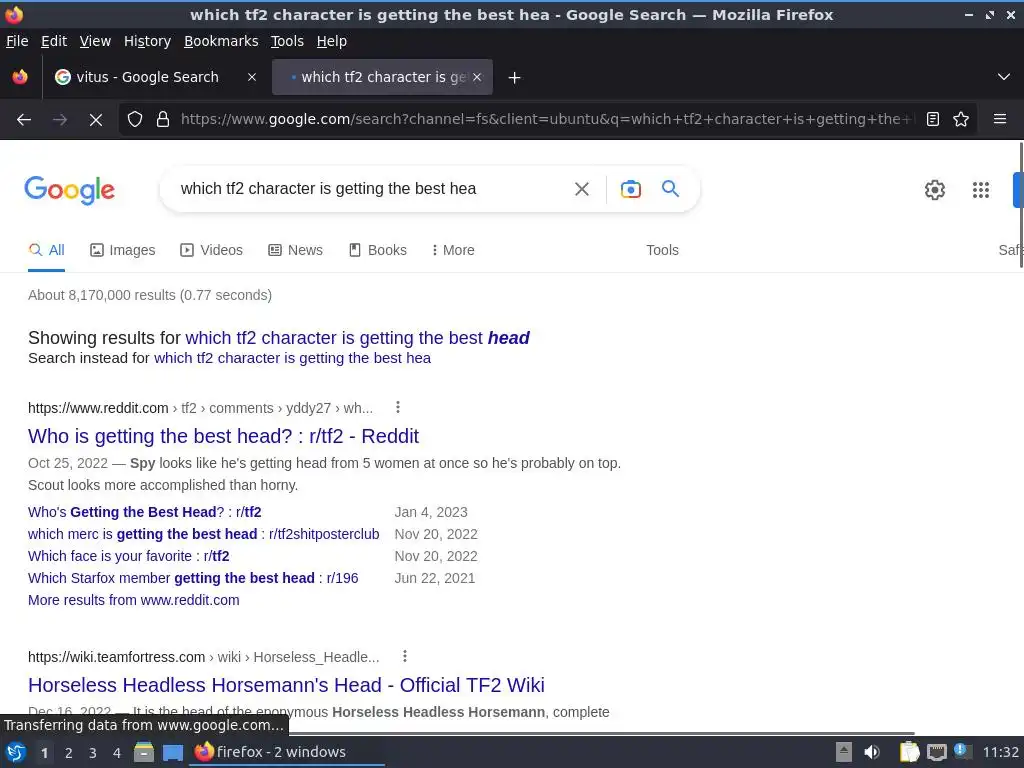Open the clipboard manager tray icon

908,752
